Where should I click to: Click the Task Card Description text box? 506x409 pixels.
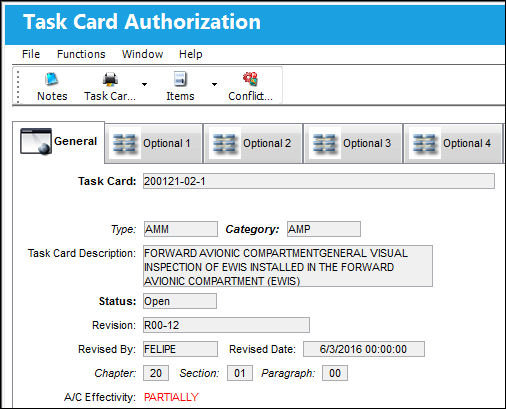pyautogui.click(x=288, y=266)
